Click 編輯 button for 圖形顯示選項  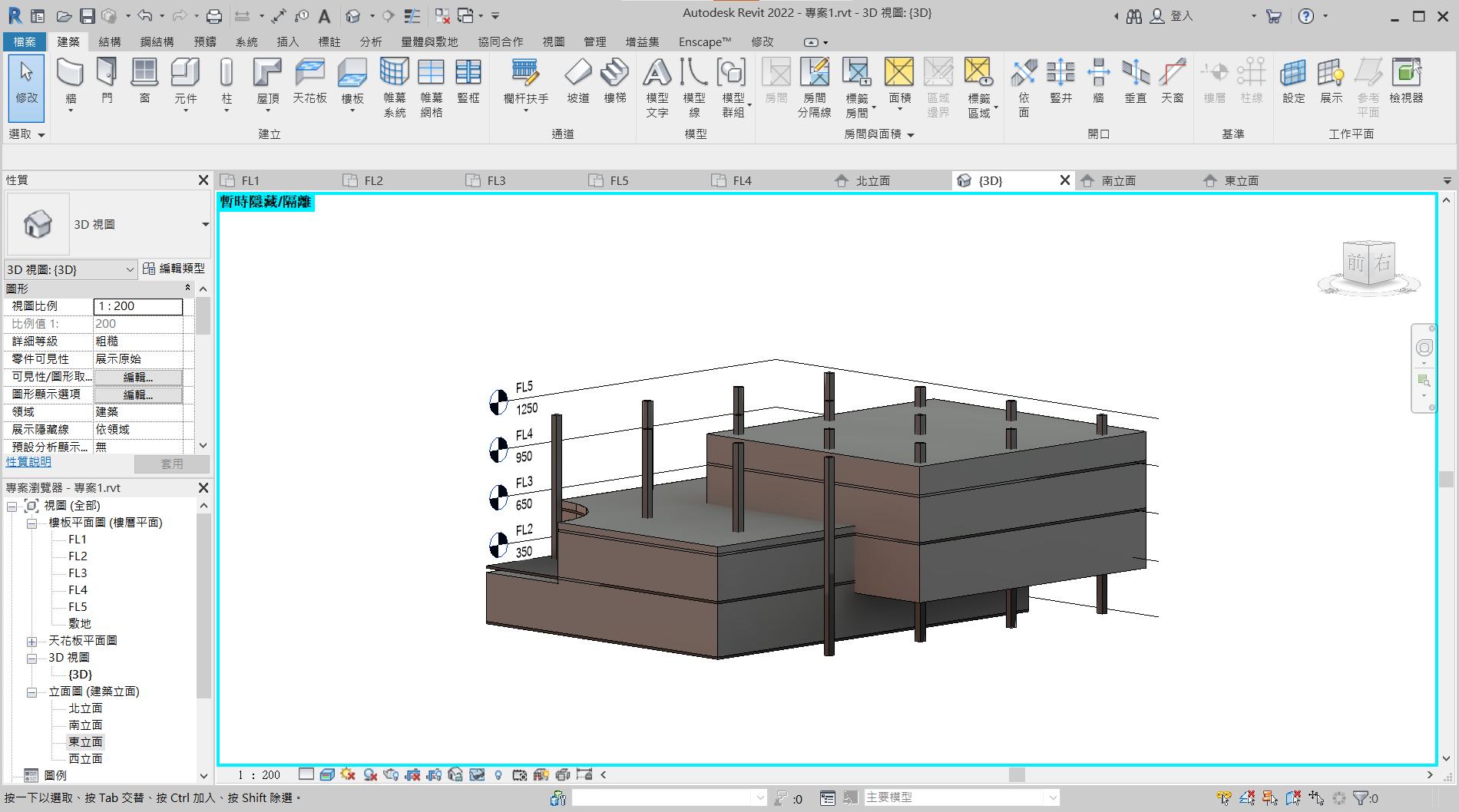138,394
